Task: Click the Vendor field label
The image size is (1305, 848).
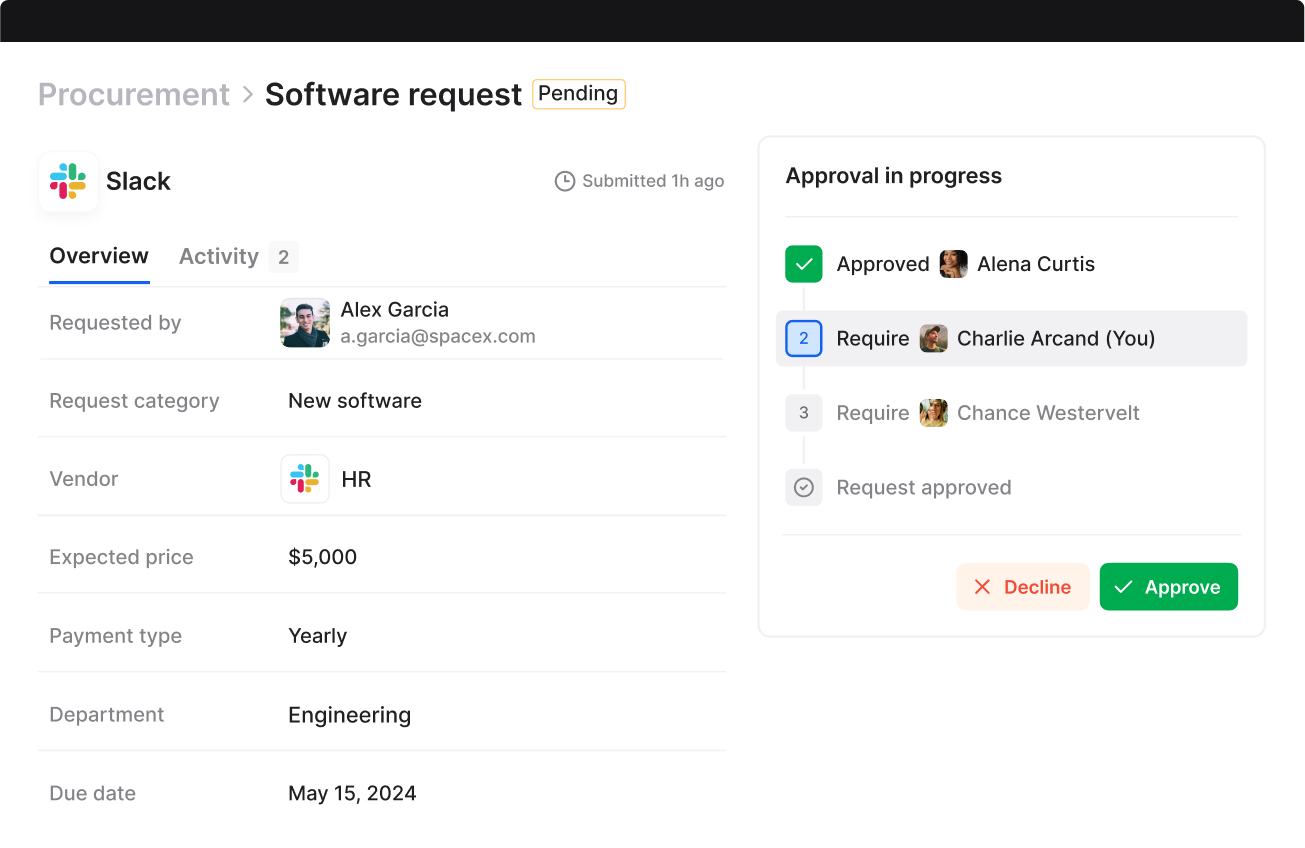Action: pos(84,479)
